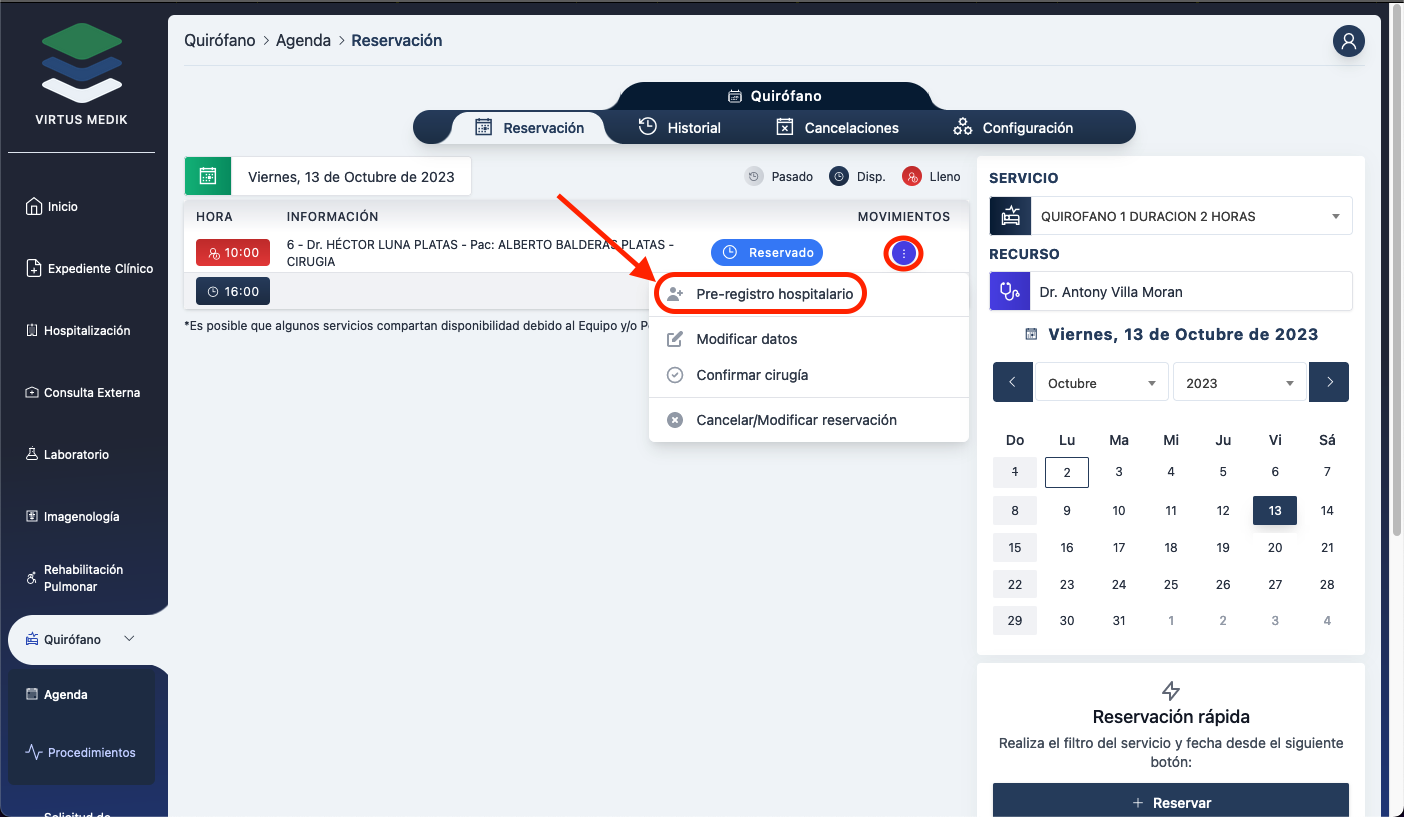Click the green calendar date picker icon
This screenshot has width=1404, height=817.
pyautogui.click(x=208, y=176)
